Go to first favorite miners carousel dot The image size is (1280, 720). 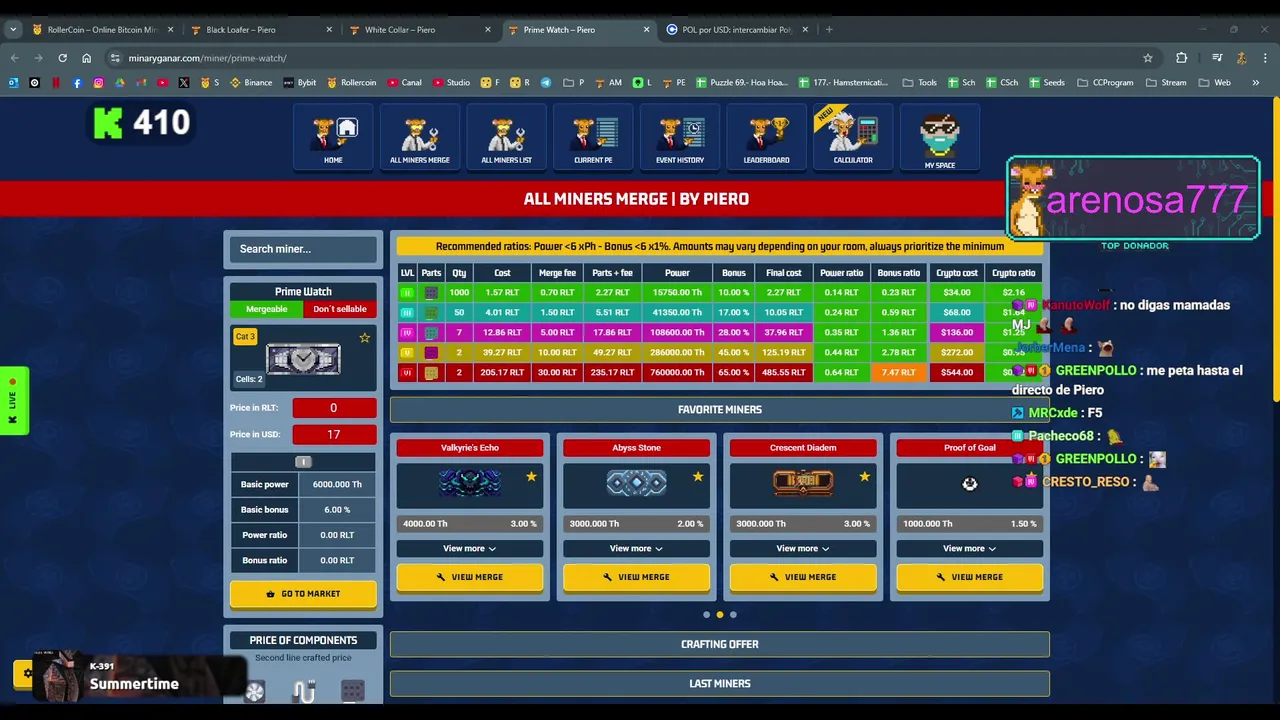point(706,615)
